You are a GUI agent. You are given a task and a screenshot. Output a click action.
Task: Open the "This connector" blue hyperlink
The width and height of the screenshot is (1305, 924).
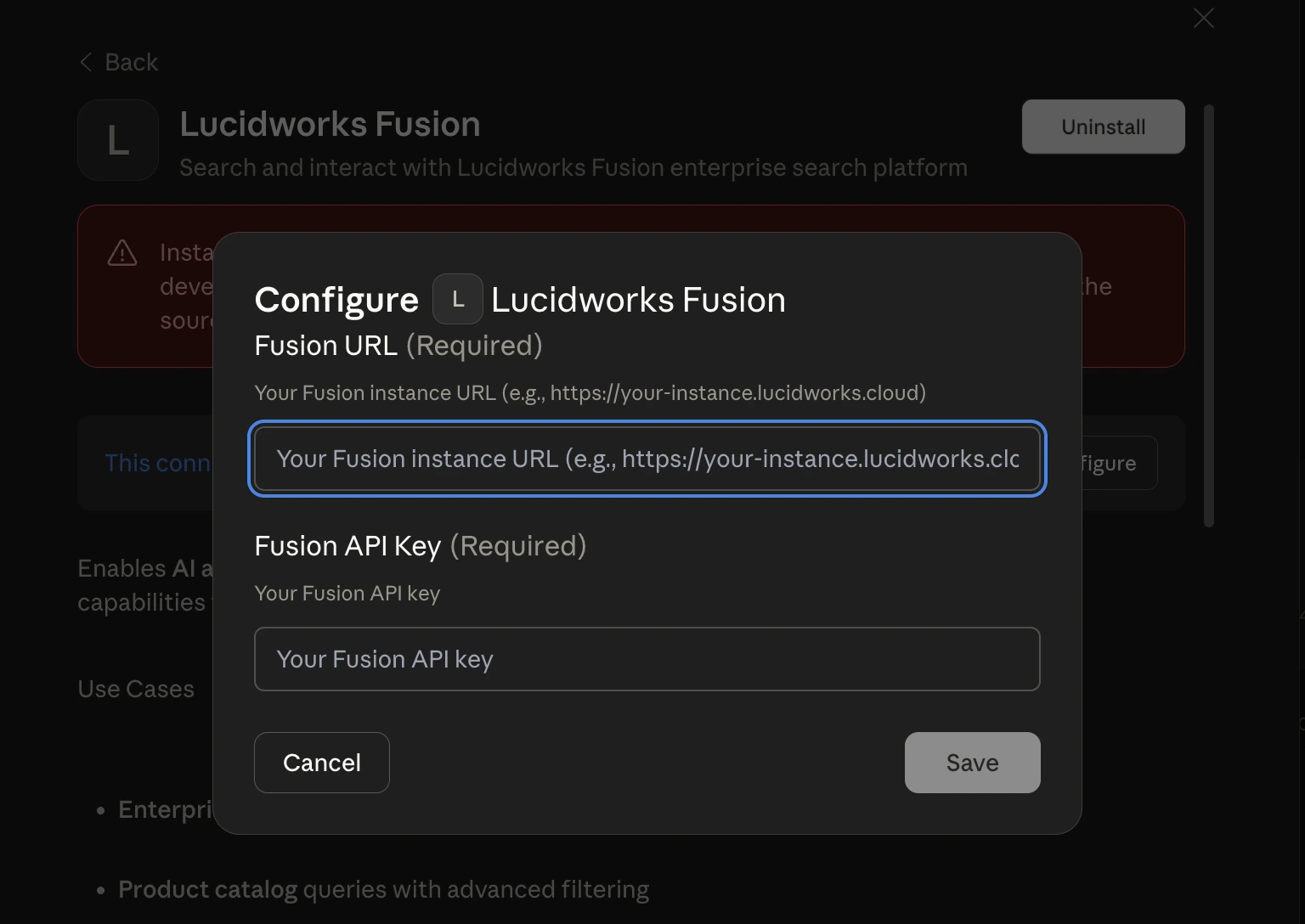158,463
